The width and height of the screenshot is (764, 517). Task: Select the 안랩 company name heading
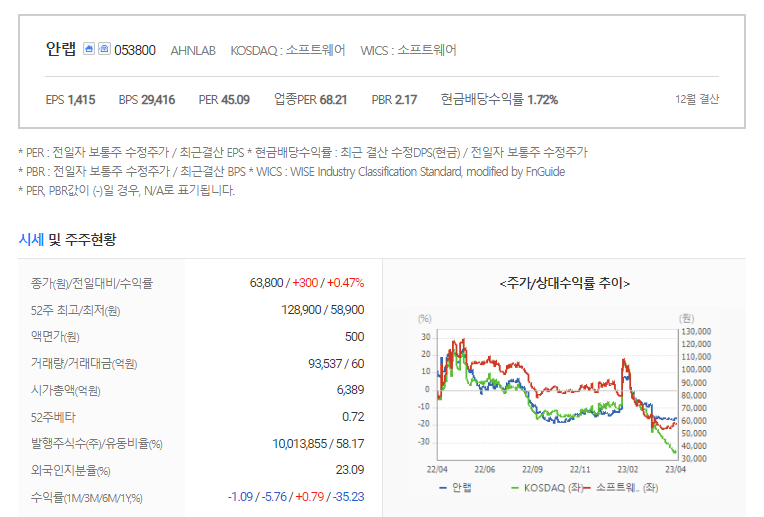pos(61,49)
